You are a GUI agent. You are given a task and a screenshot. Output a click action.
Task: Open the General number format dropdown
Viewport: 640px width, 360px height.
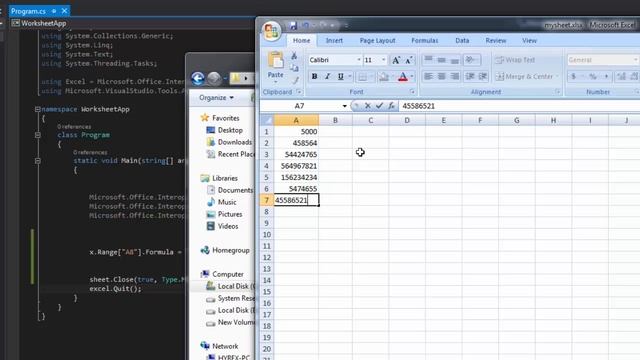(x=635, y=60)
